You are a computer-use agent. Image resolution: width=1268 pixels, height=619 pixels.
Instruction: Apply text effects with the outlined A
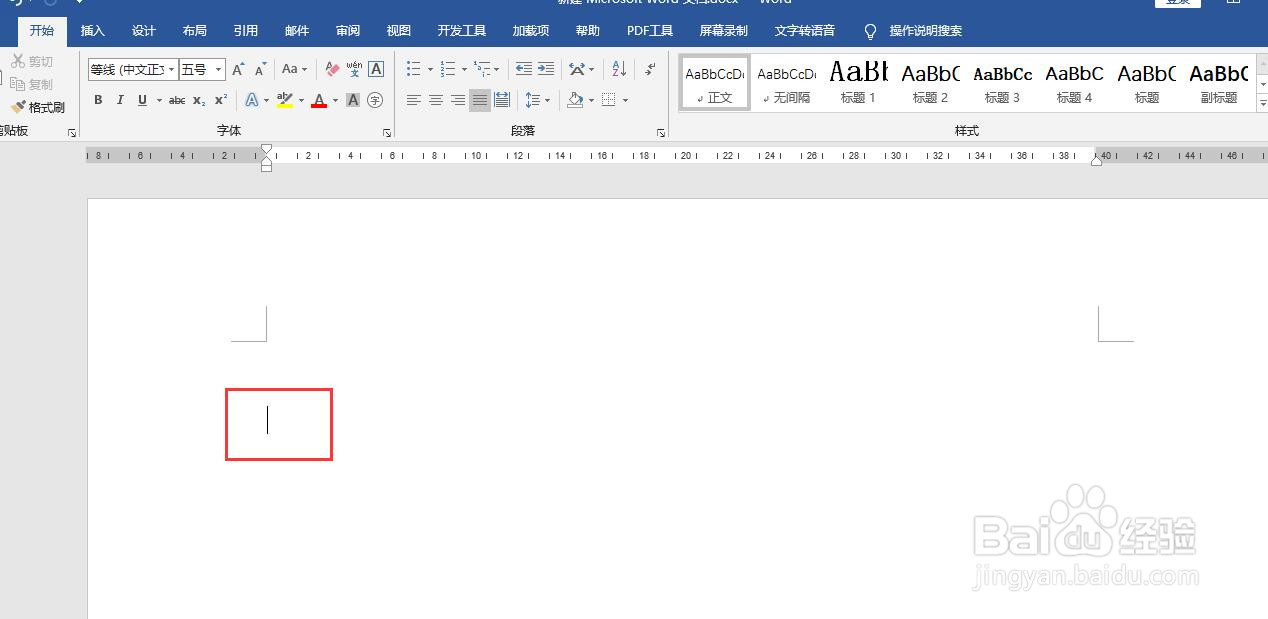(252, 100)
